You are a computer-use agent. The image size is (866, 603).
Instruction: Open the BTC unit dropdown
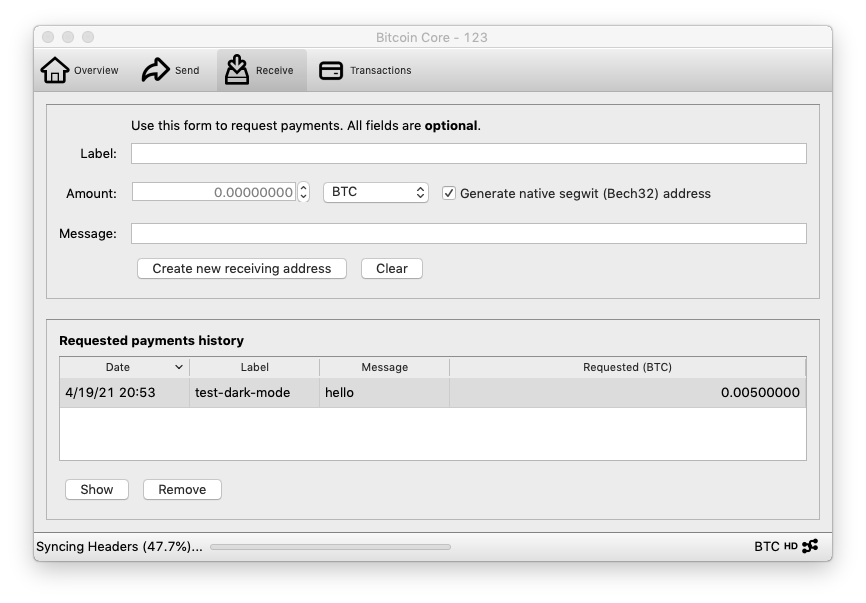(376, 192)
